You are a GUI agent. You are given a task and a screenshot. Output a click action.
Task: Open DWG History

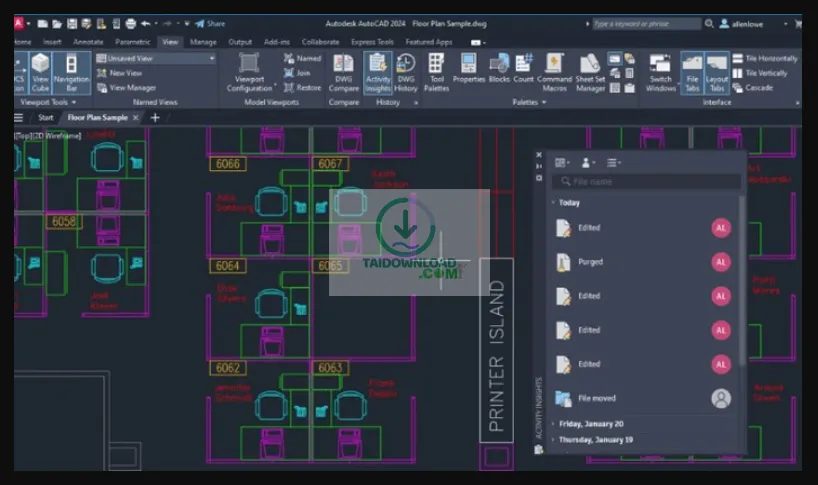pos(406,72)
